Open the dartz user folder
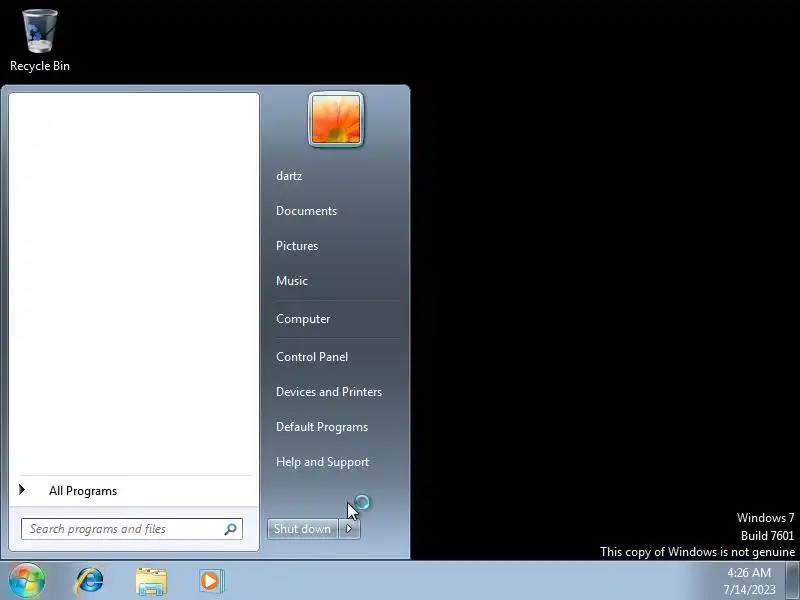The image size is (800, 600). pos(289,176)
